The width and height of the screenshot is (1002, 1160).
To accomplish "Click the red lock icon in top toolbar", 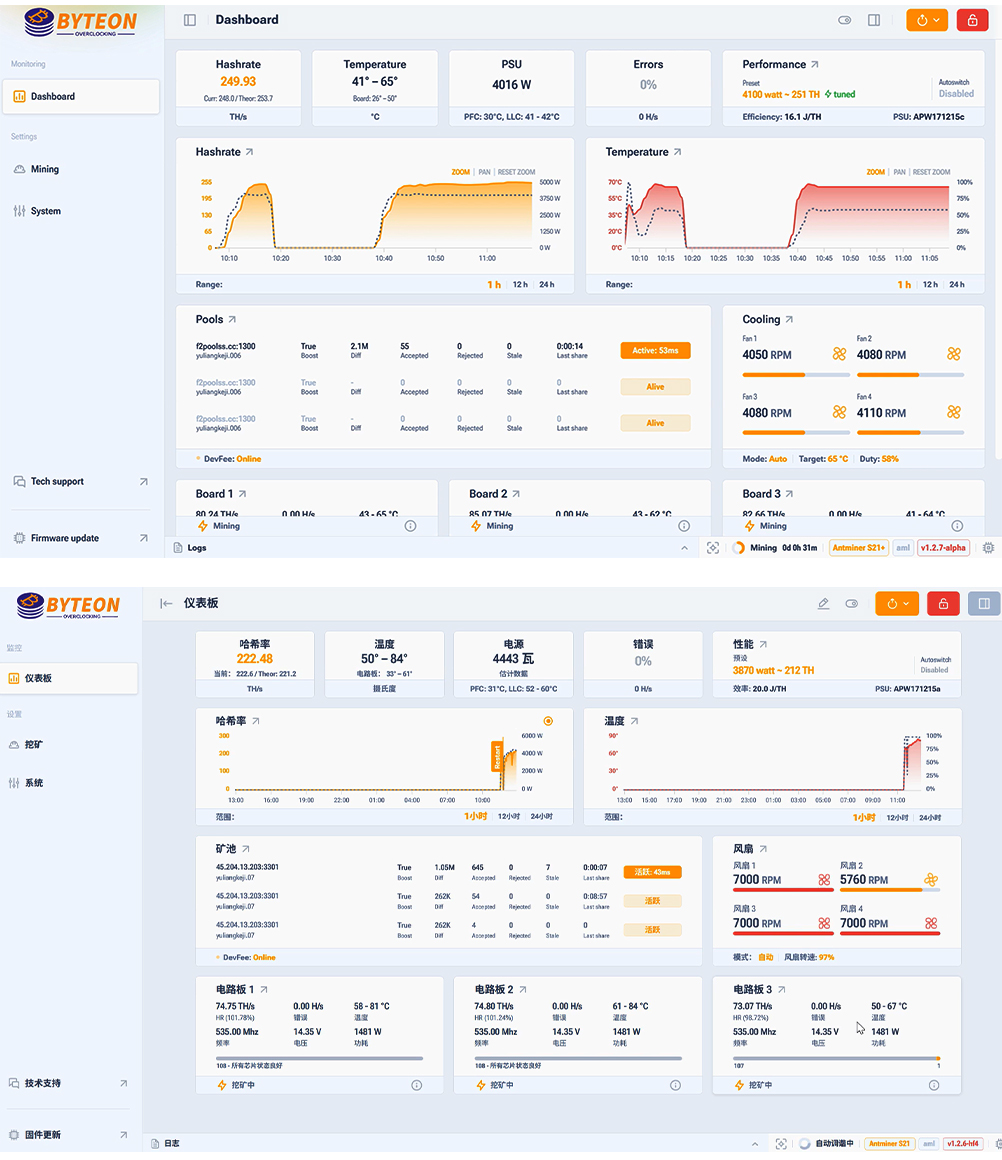I will [971, 19].
